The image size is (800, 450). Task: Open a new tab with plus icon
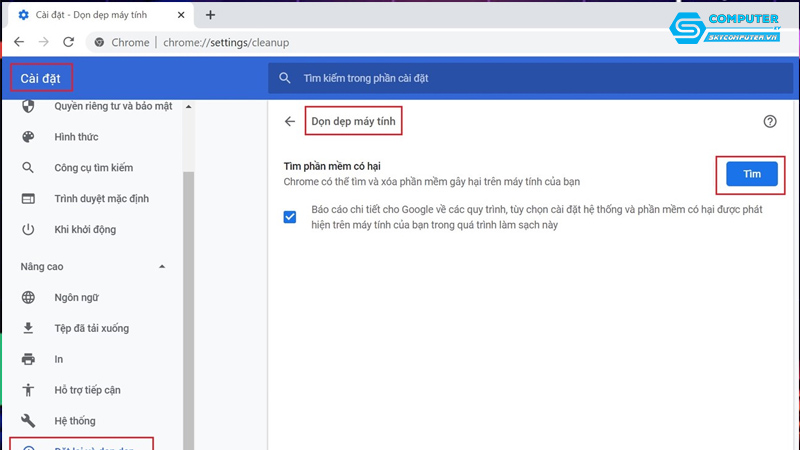pos(210,15)
